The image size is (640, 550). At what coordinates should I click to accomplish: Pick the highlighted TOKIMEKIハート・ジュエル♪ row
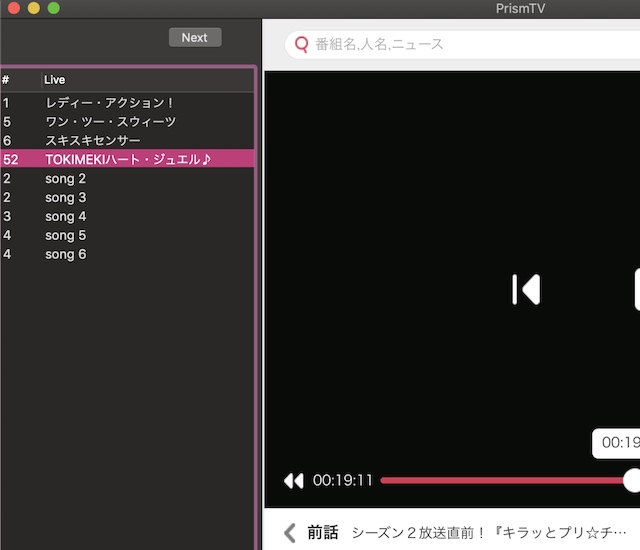coord(127,159)
